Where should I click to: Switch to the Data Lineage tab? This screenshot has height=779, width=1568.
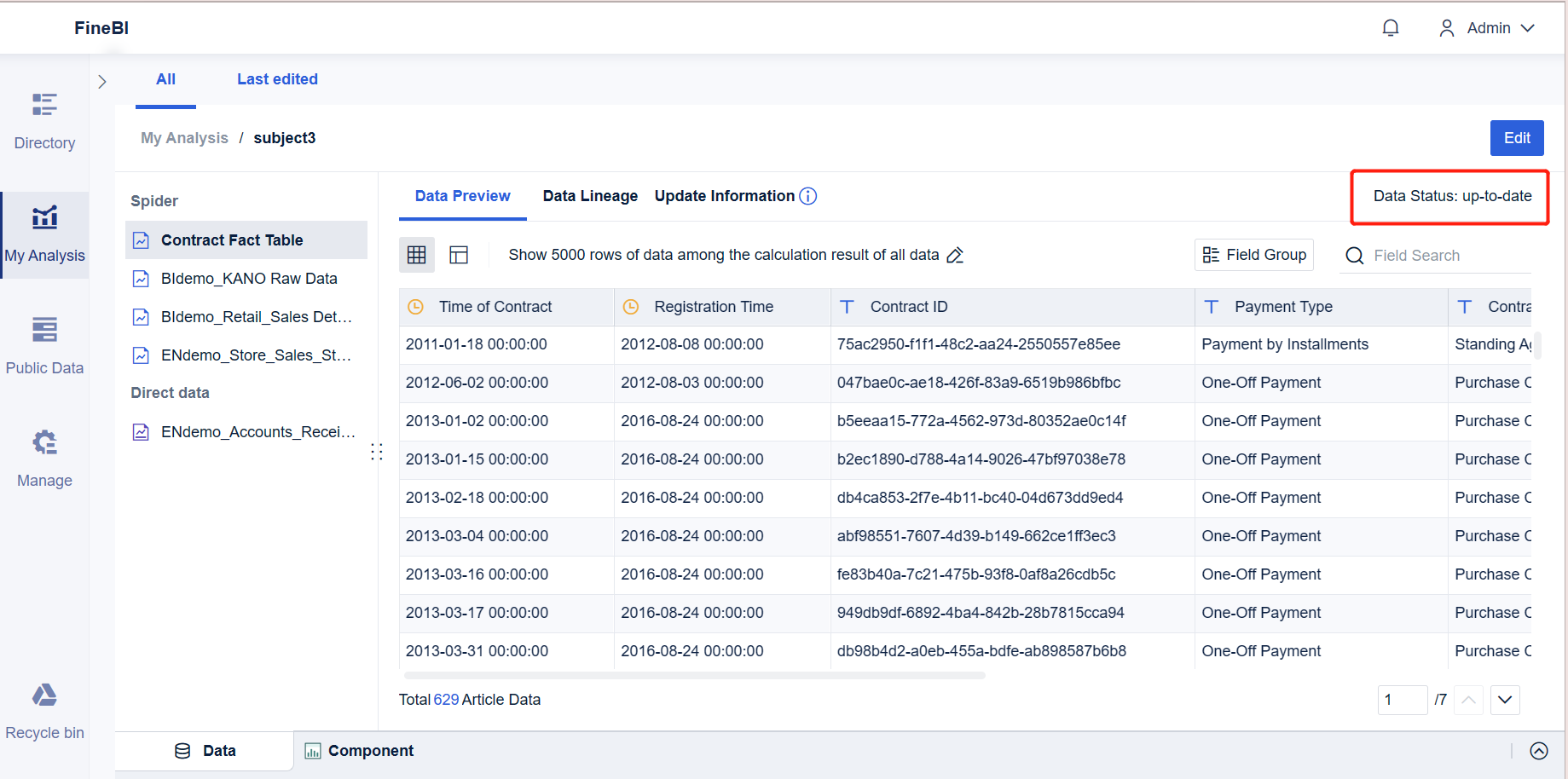589,195
